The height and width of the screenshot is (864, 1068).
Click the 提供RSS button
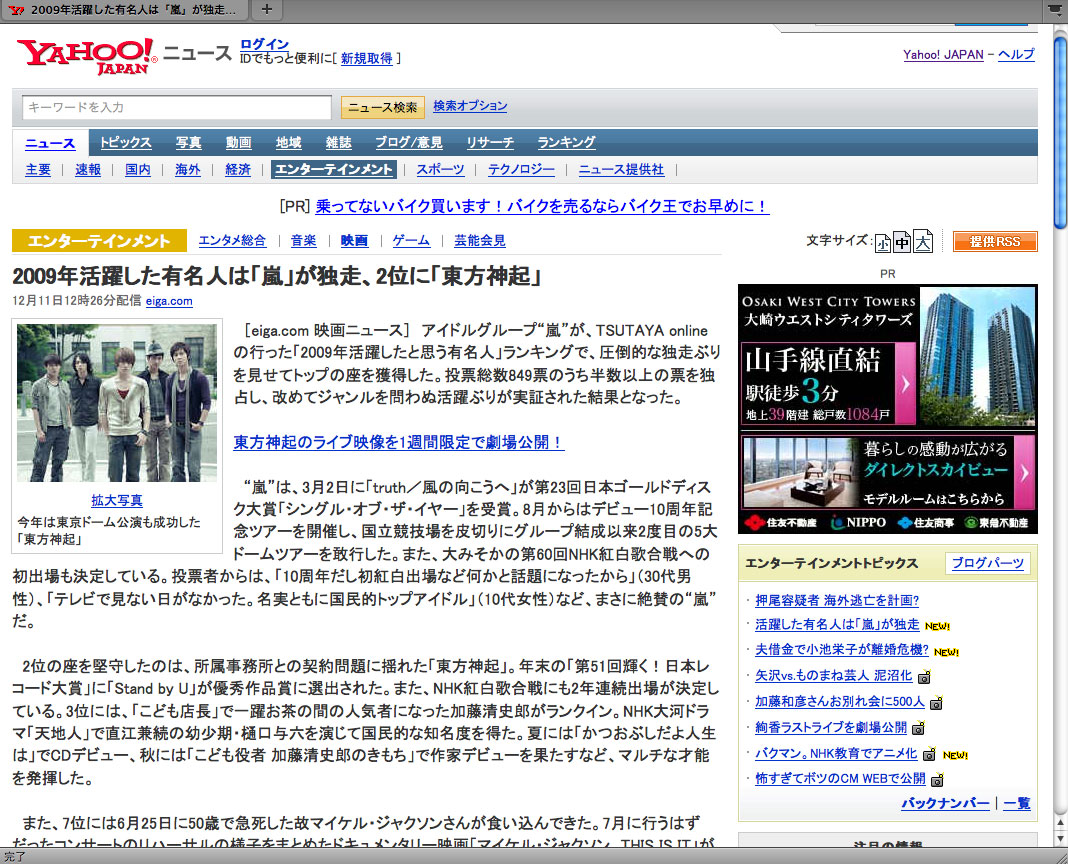tap(994, 241)
